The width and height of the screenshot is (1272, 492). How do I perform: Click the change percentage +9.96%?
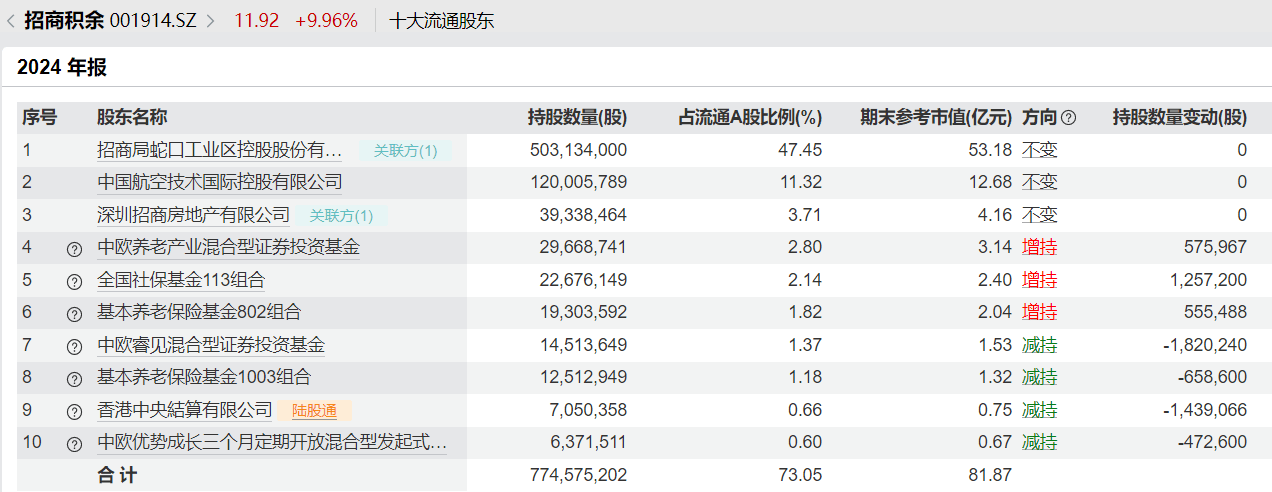pyautogui.click(x=326, y=20)
